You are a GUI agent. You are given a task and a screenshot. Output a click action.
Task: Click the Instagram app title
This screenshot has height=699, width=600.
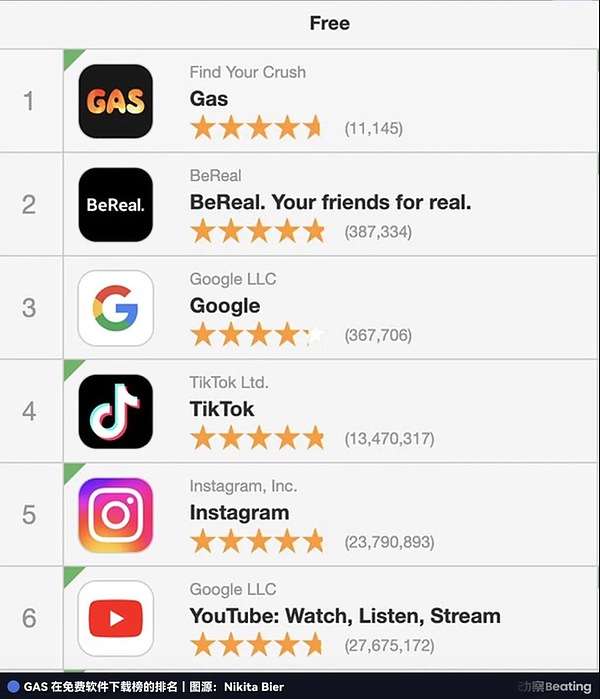239,512
